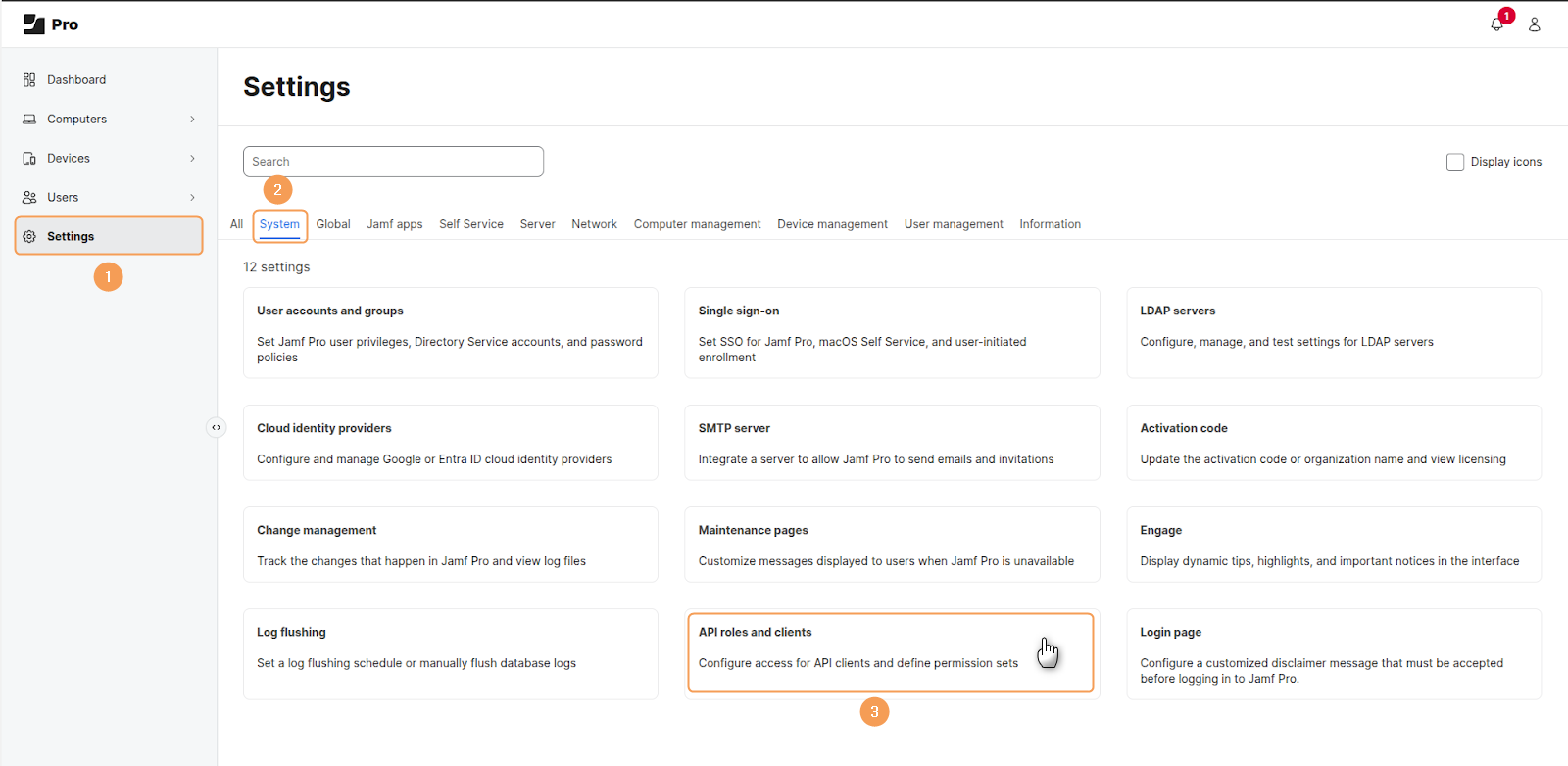Click the Users people icon in sidebar

[29, 198]
